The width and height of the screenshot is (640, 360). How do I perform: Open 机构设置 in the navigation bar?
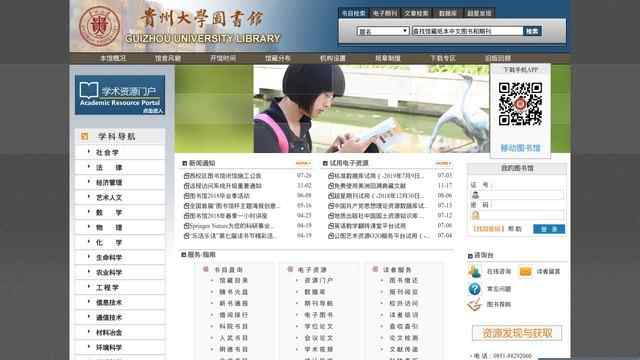333,58
